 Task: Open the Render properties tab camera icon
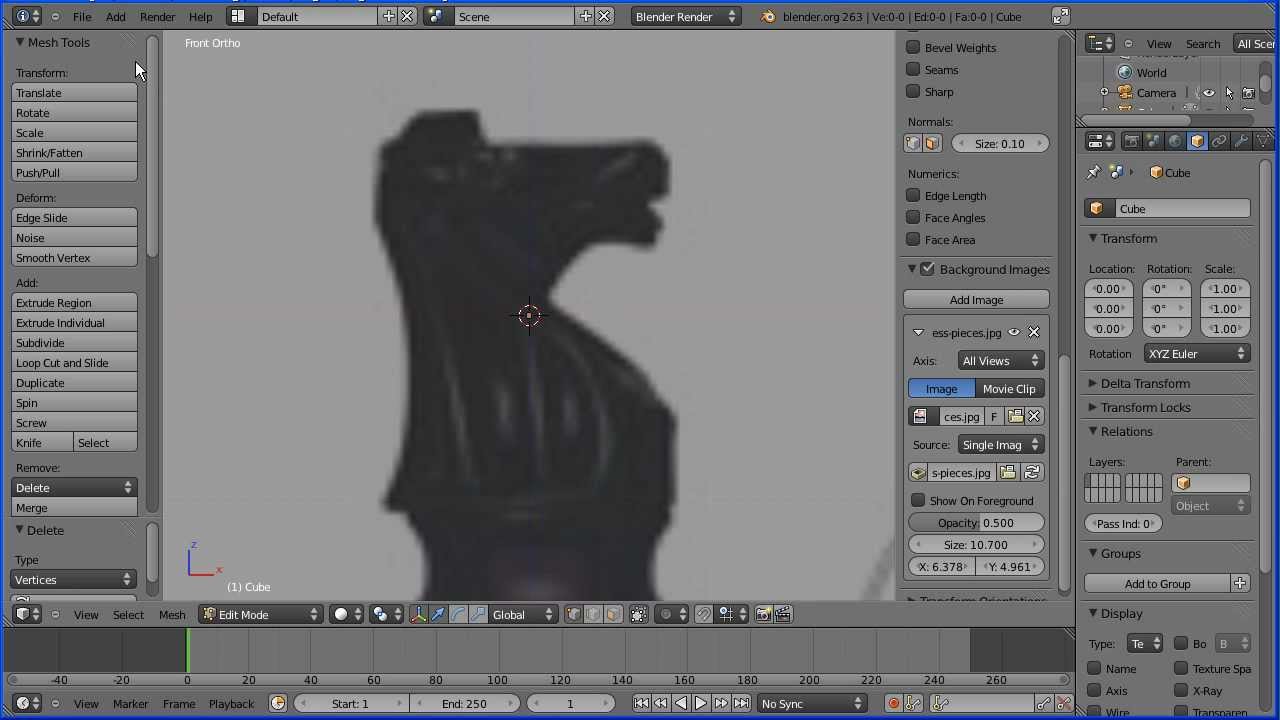point(1131,141)
